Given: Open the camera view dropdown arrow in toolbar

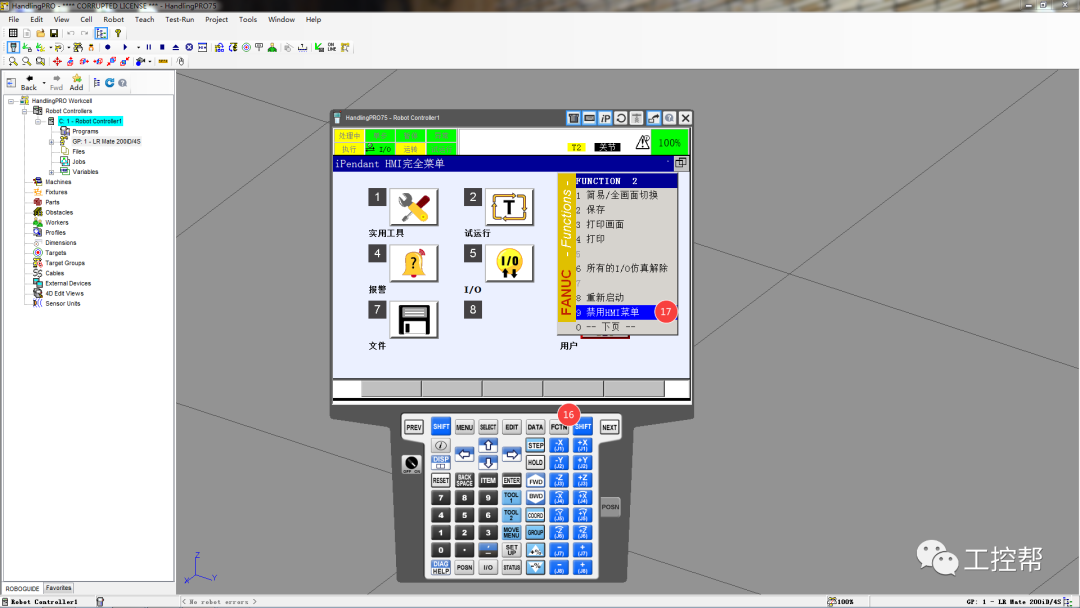Looking at the screenshot, I should tap(149, 61).
